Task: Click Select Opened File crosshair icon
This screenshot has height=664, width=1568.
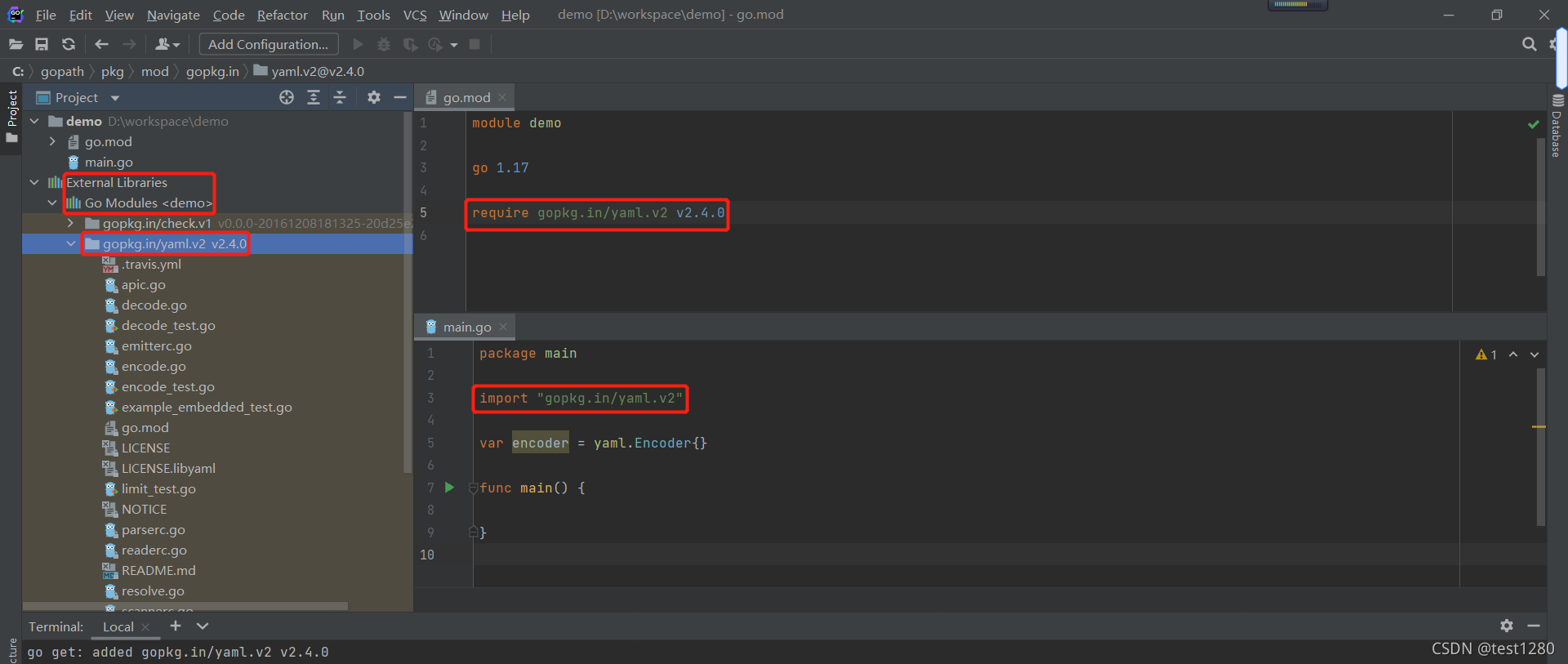Action: tap(287, 97)
